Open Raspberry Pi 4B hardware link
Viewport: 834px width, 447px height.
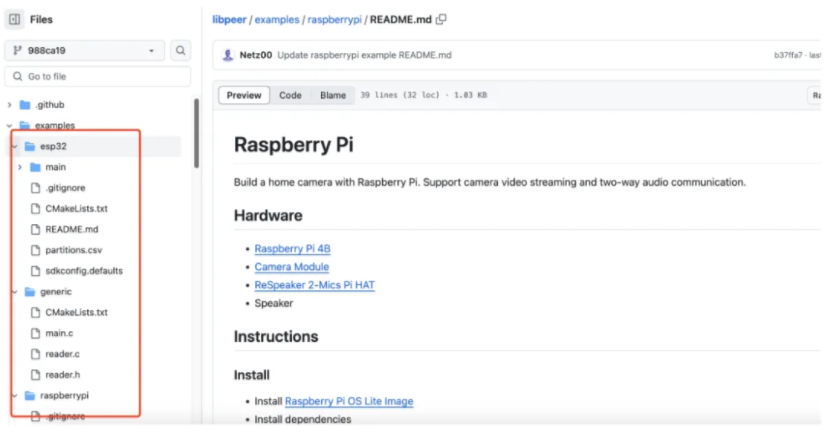click(292, 249)
